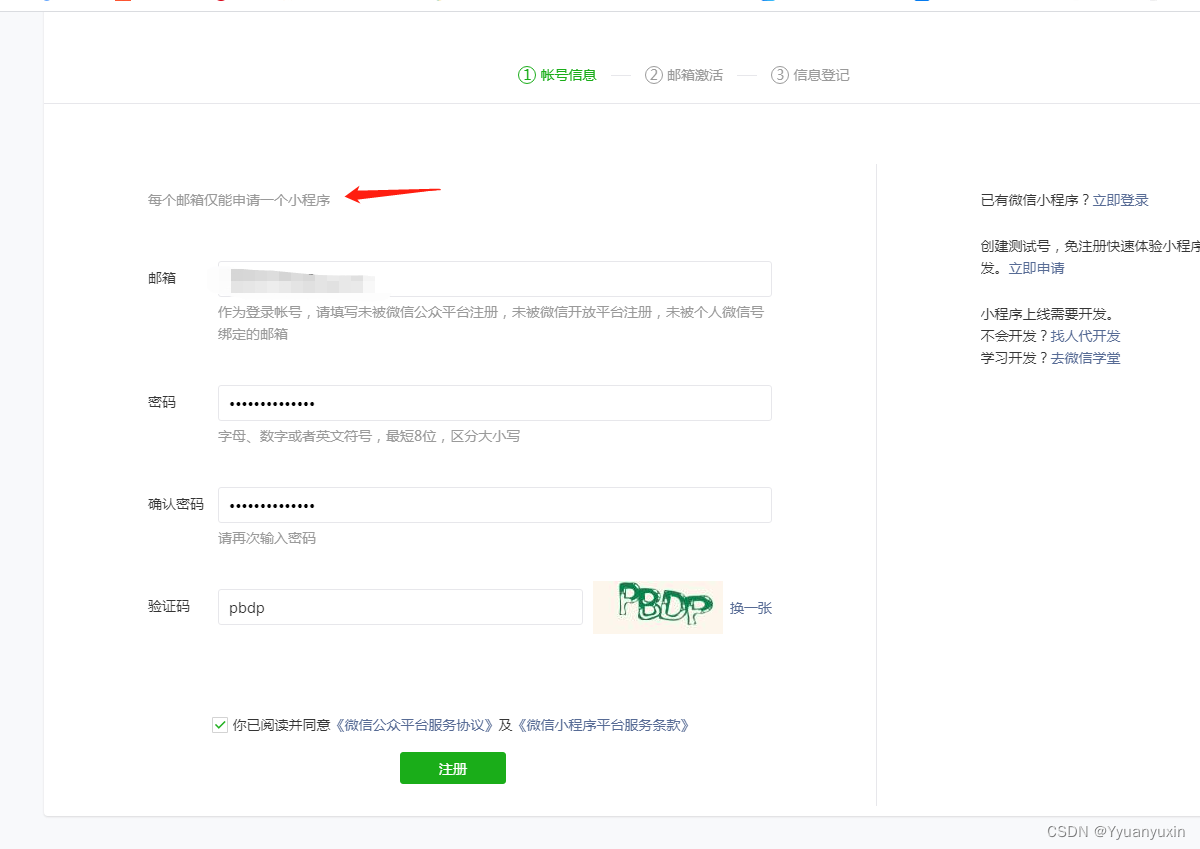Open the 找人代开发 link
The width and height of the screenshot is (1200, 849).
click(1086, 336)
